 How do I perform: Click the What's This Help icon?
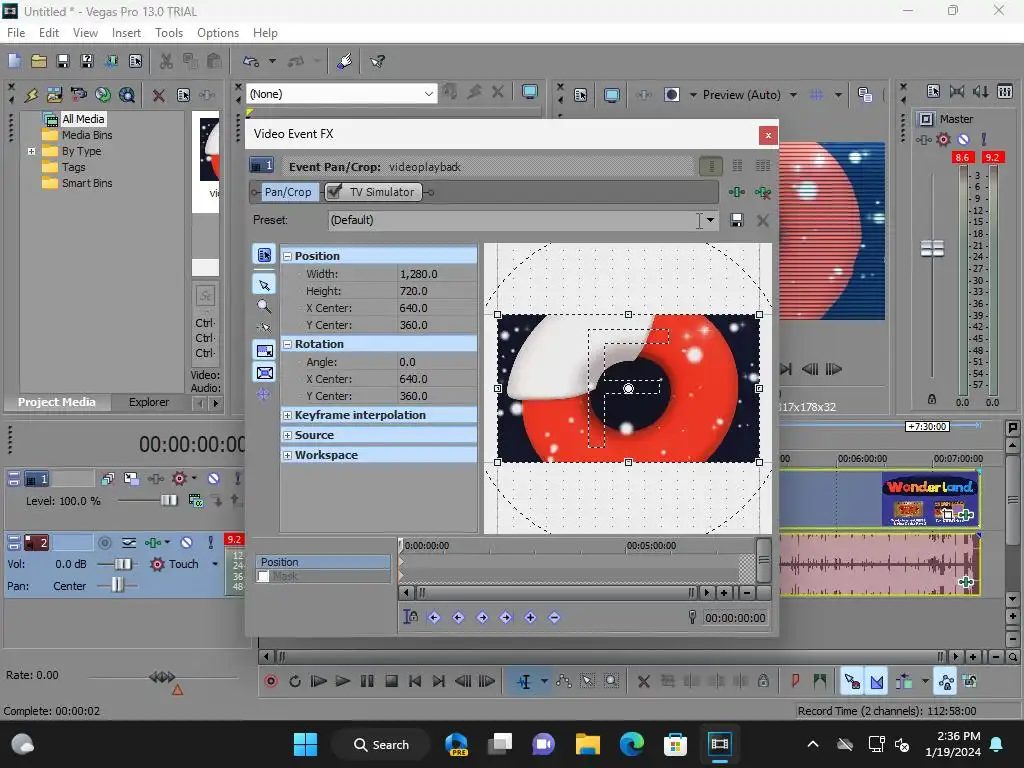[x=378, y=61]
